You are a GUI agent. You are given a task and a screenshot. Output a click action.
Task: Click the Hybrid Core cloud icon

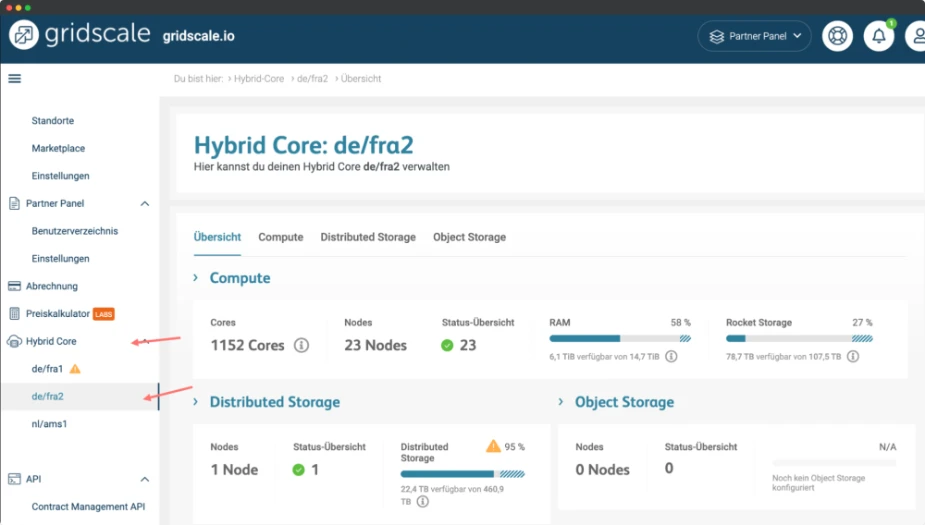tap(14, 341)
